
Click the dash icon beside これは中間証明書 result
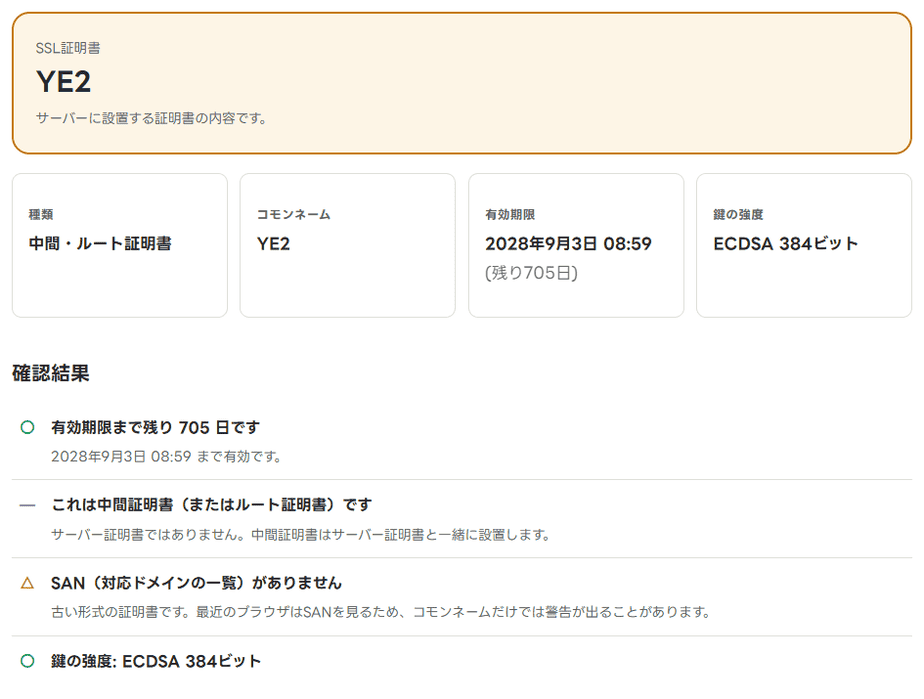[x=27, y=506]
